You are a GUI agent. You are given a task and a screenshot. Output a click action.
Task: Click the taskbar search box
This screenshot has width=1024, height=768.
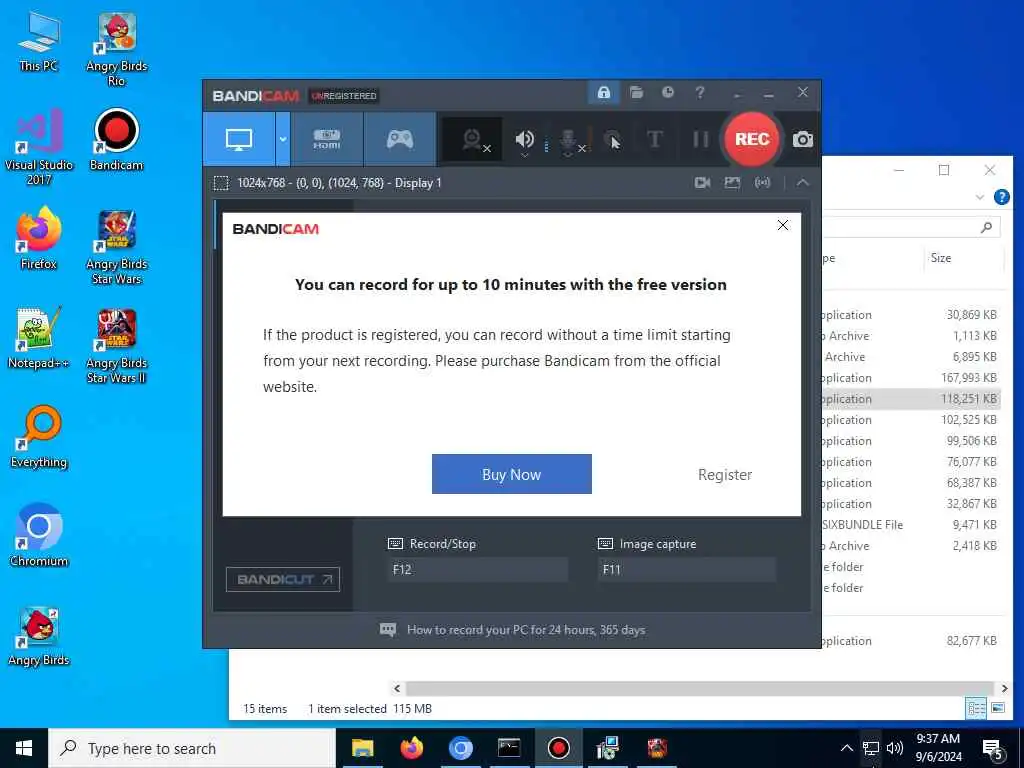click(x=192, y=748)
